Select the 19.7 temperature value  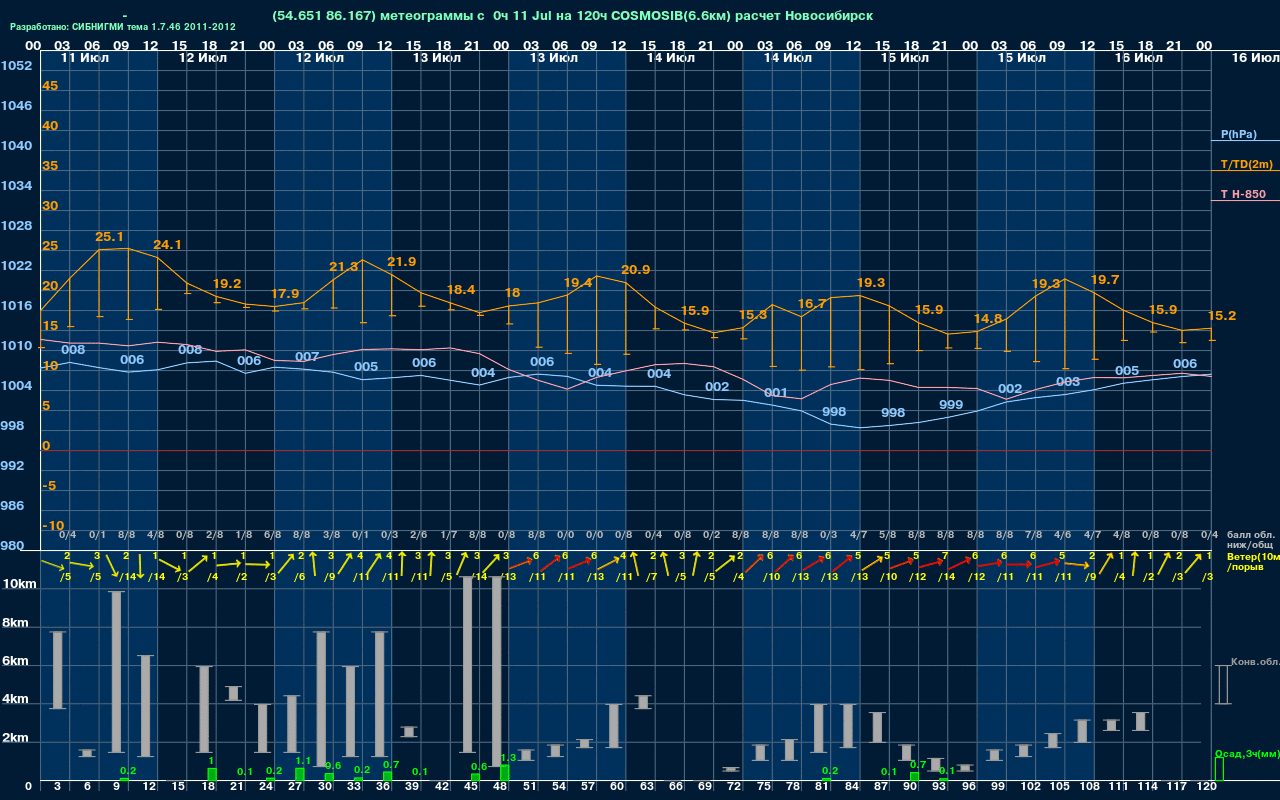(x=1104, y=280)
